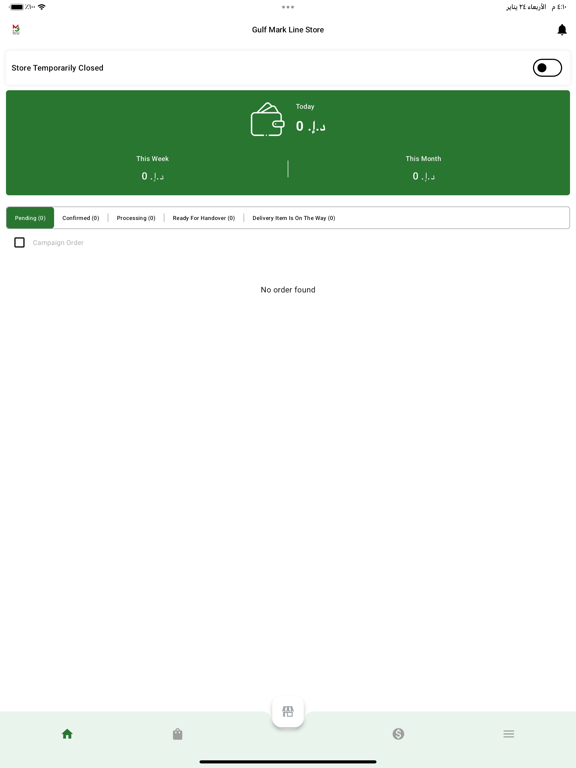Viewport: 576px width, 768px height.
Task: Tap the battery indicator in the status bar
Action: point(16,7)
